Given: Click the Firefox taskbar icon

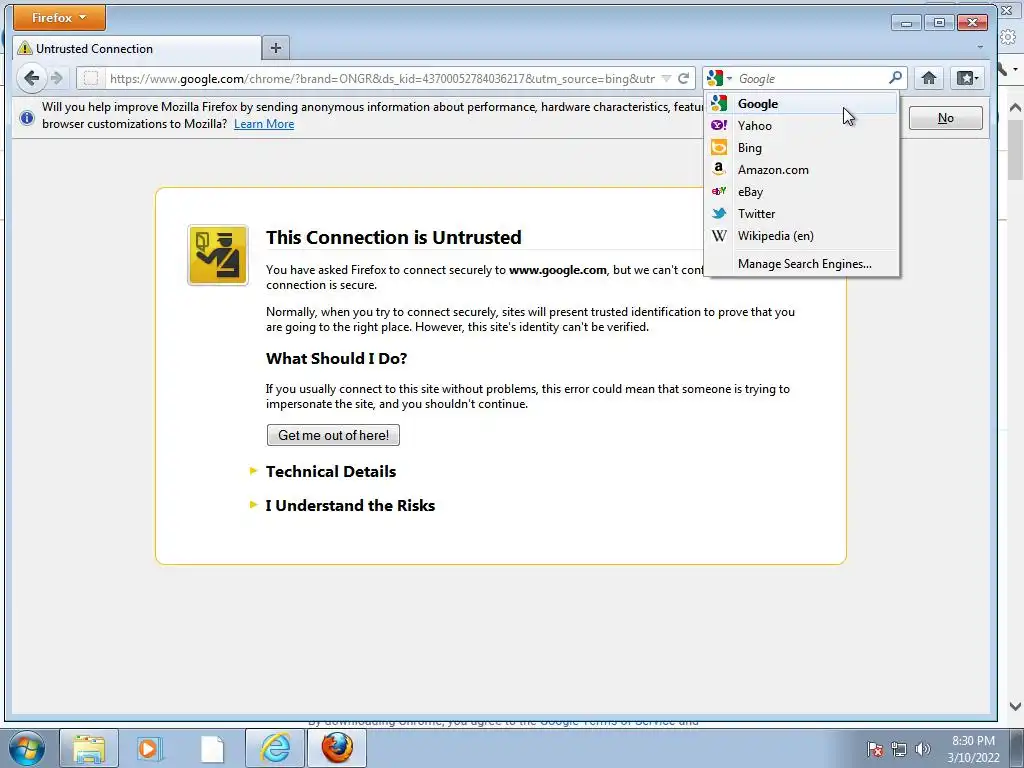Looking at the screenshot, I should pyautogui.click(x=337, y=748).
